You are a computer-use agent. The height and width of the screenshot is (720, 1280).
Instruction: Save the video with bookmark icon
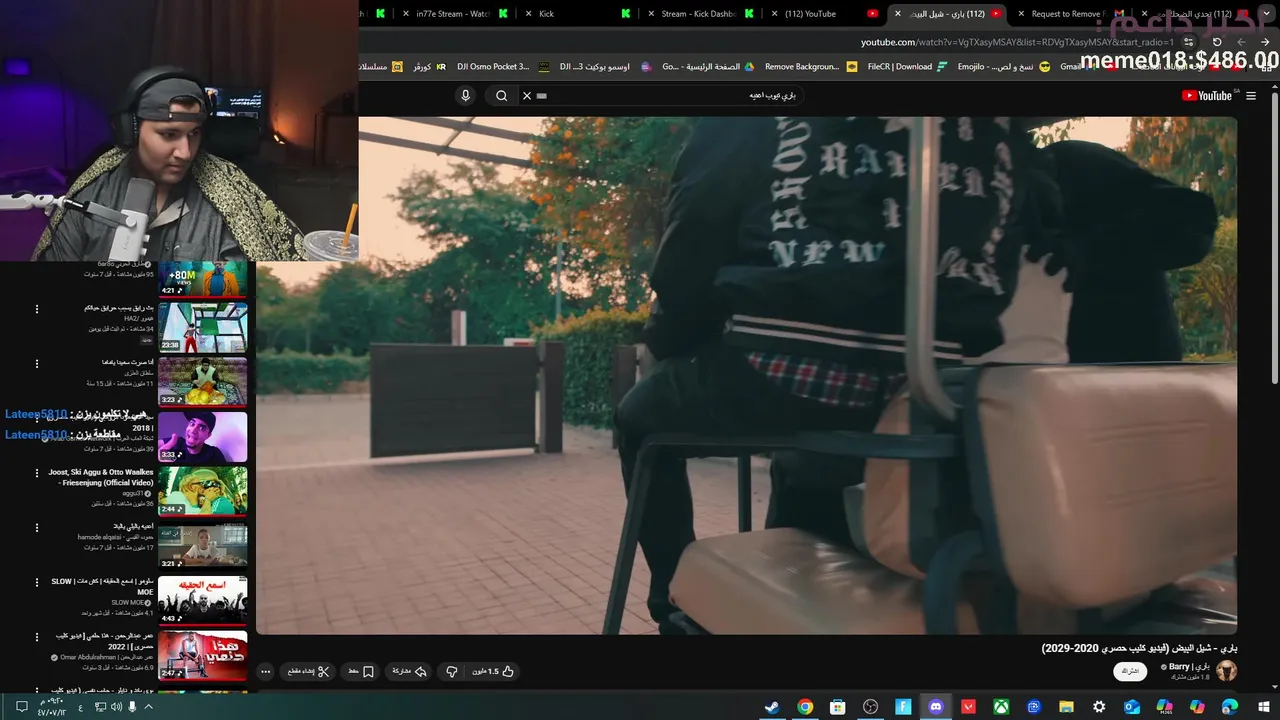click(x=361, y=672)
